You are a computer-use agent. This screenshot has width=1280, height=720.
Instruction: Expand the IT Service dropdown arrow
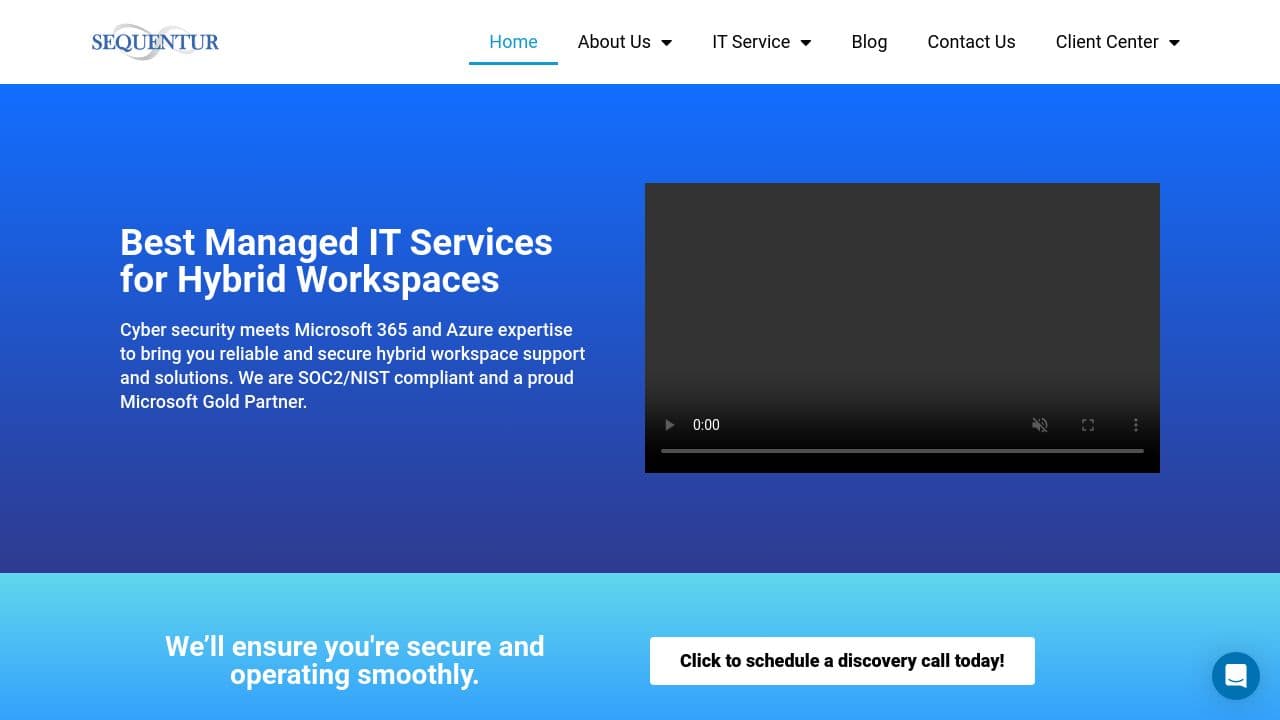click(x=806, y=42)
